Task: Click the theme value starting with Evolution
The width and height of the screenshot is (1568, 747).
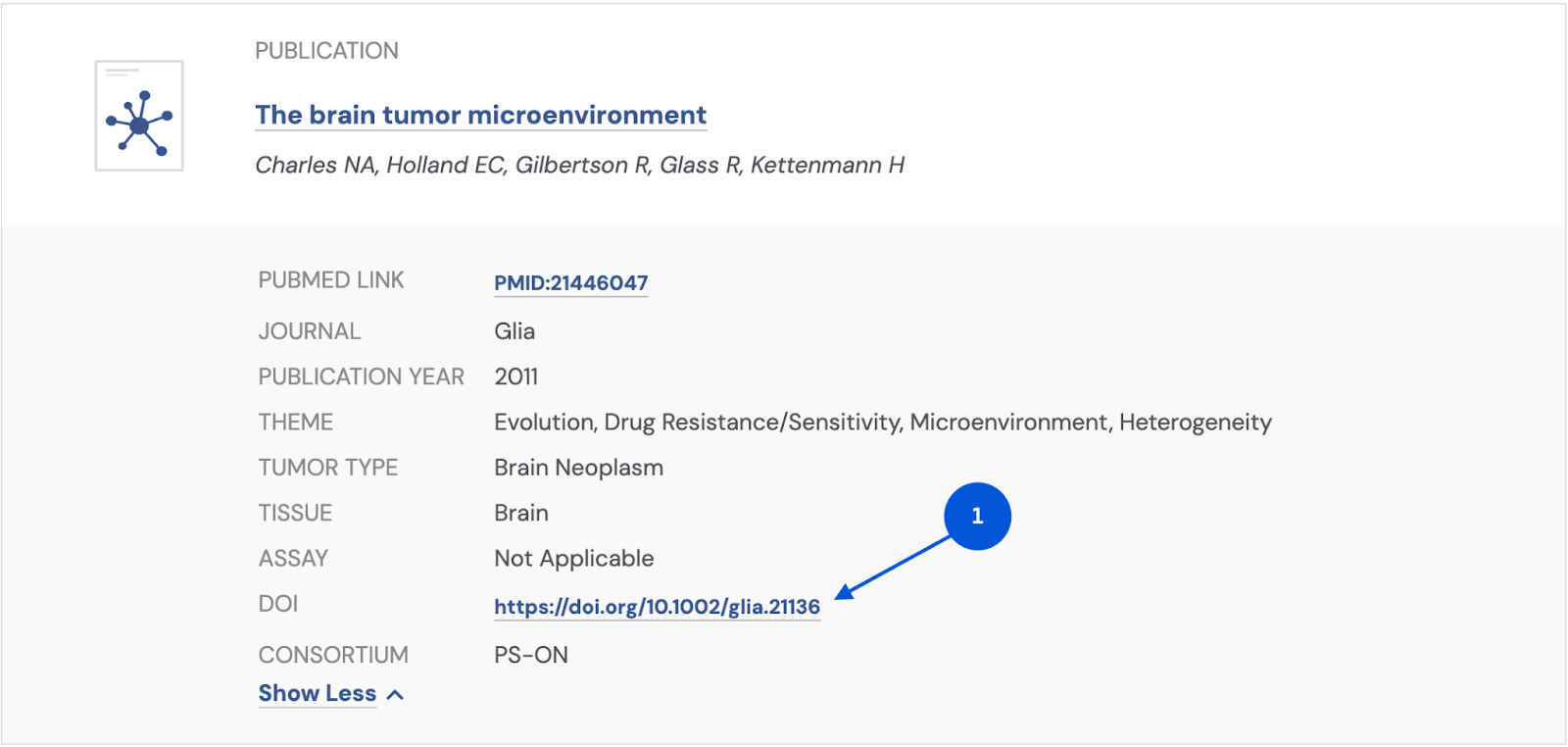Action: [882, 423]
